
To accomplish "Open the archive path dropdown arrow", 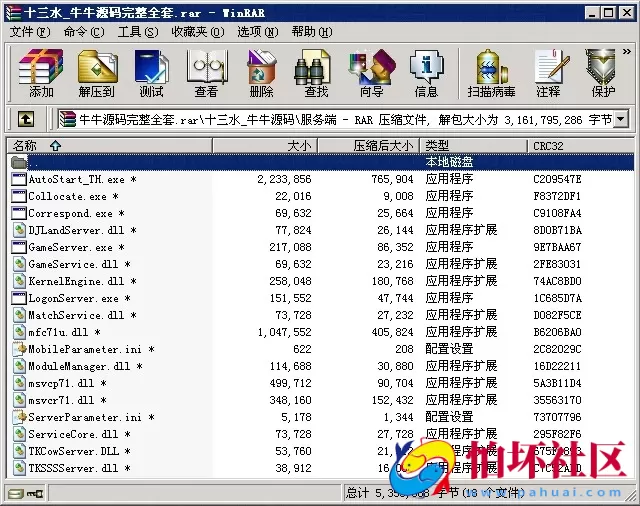I will (621, 120).
